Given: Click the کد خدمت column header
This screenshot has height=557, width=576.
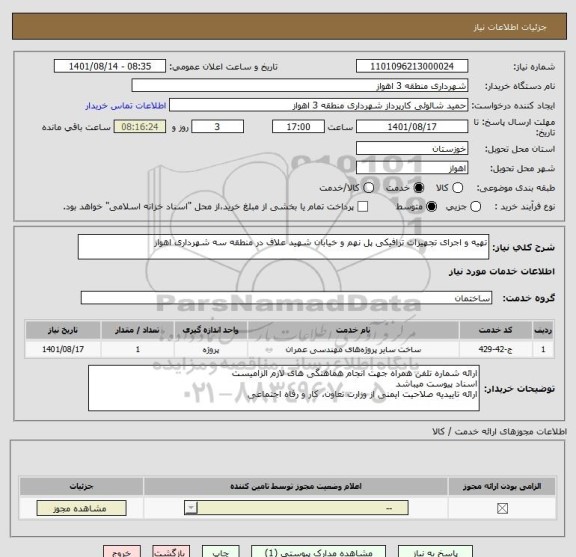Looking at the screenshot, I should 495,330.
